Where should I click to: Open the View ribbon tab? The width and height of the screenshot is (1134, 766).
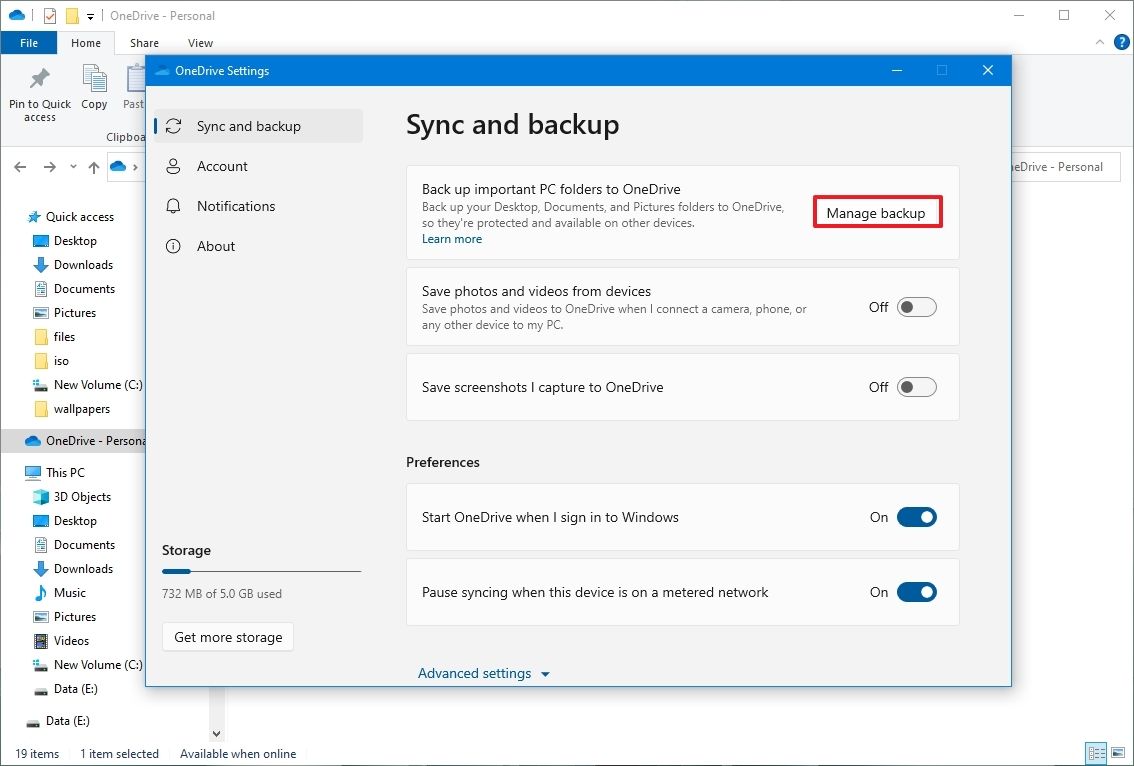coord(200,43)
